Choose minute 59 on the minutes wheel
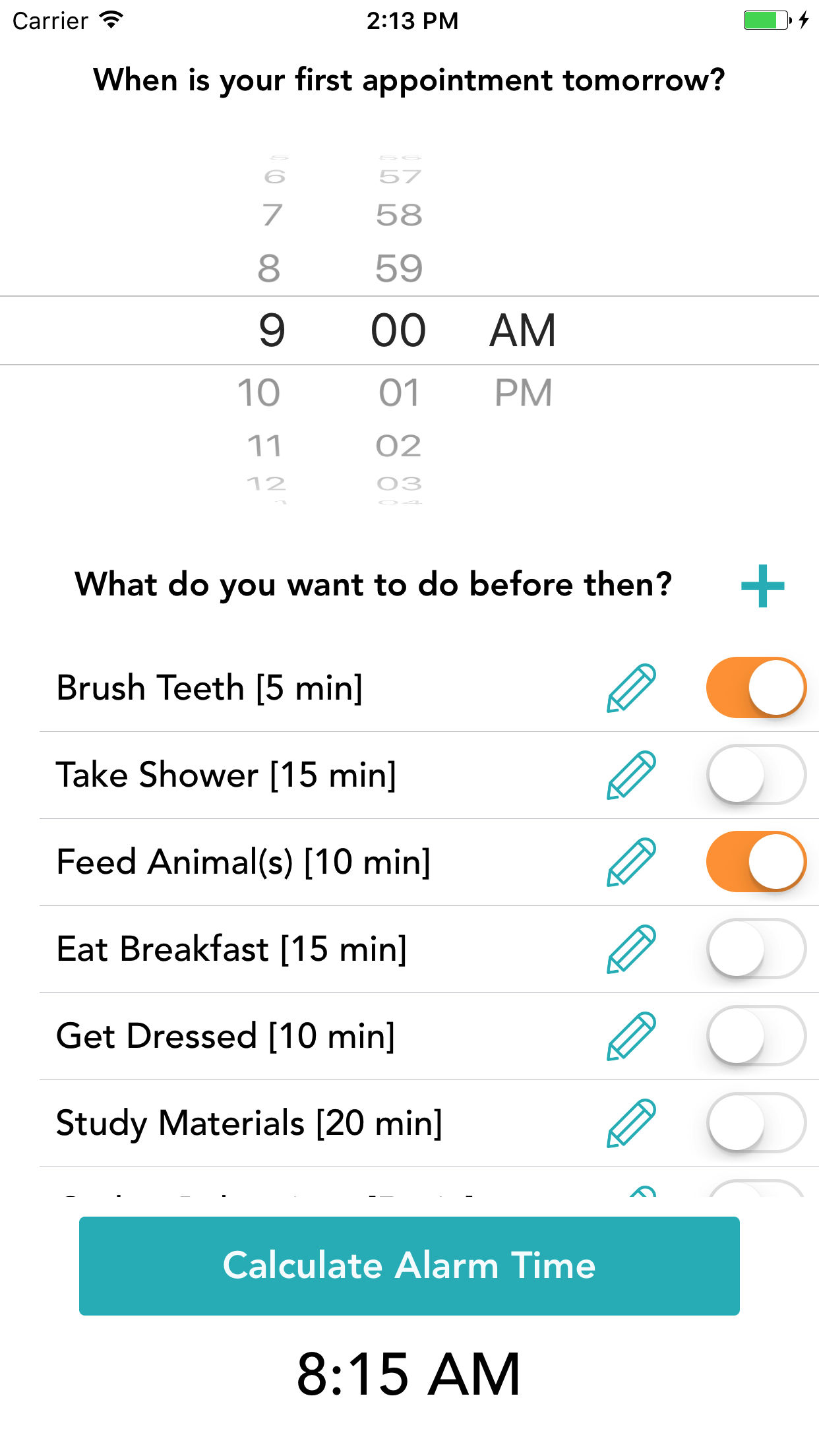 click(x=399, y=268)
